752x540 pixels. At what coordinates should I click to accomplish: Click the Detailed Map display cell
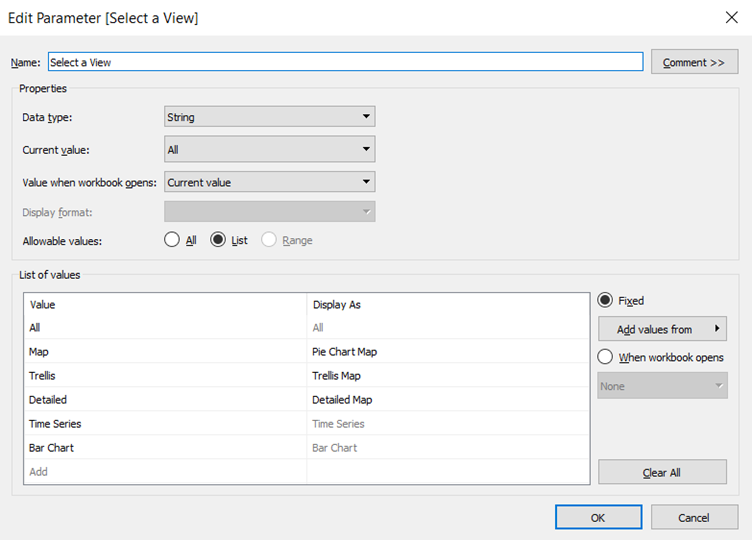(446, 400)
